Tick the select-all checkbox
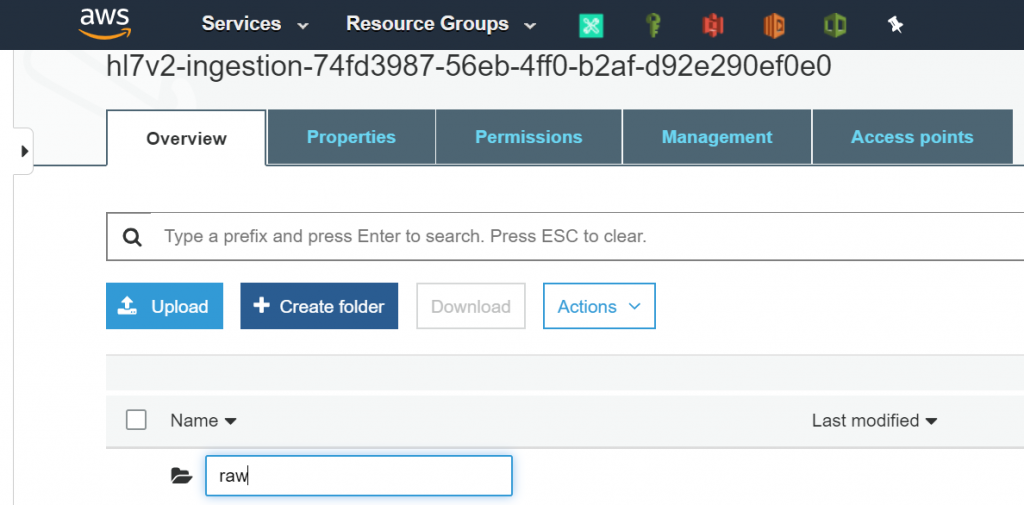 point(136,420)
